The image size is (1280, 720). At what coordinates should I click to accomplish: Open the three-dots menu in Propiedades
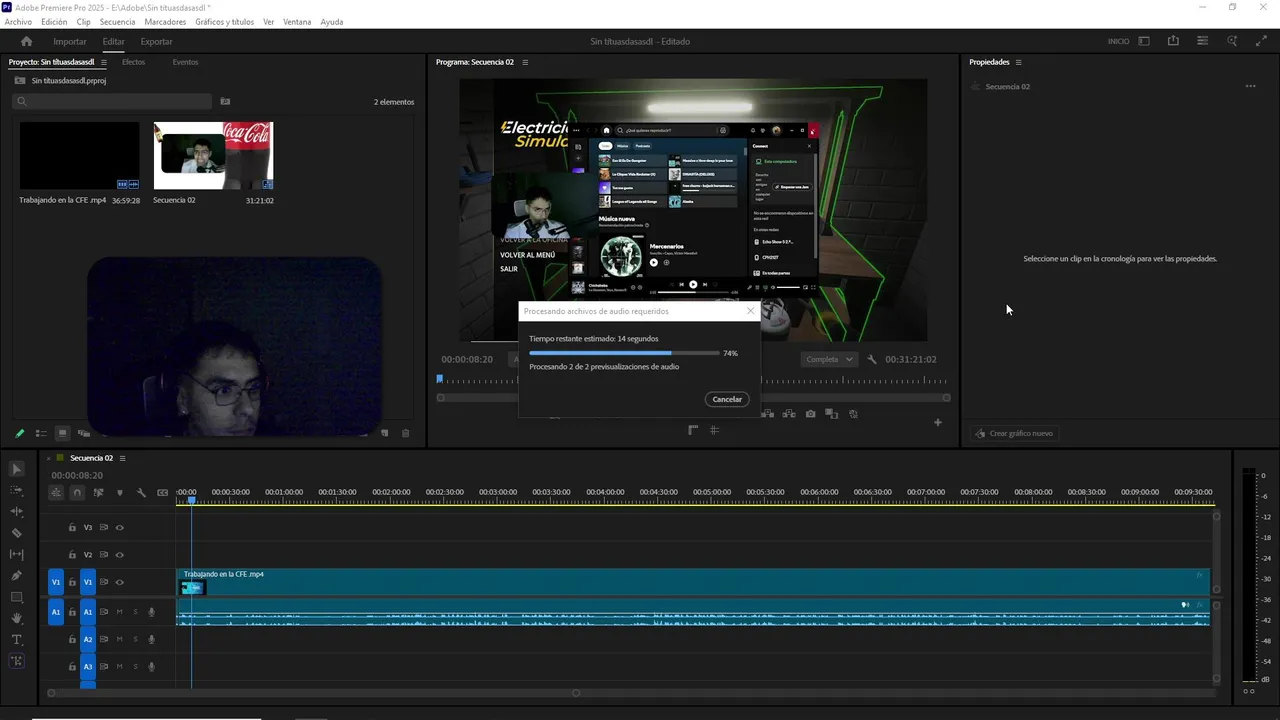[1250, 86]
